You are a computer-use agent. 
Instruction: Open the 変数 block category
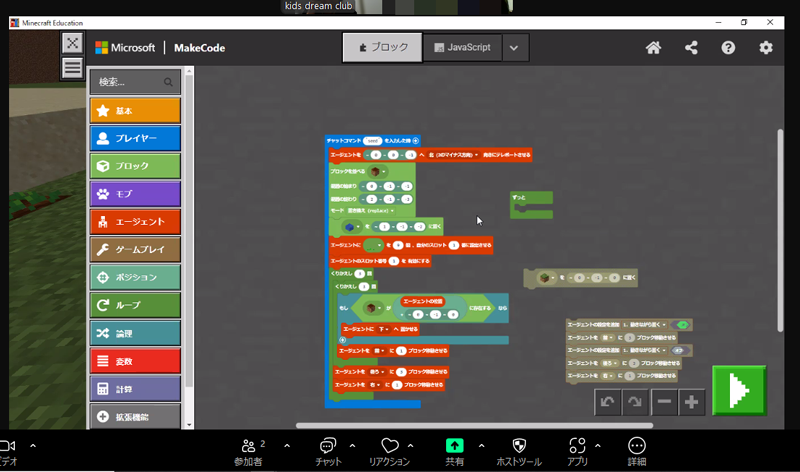click(135, 361)
